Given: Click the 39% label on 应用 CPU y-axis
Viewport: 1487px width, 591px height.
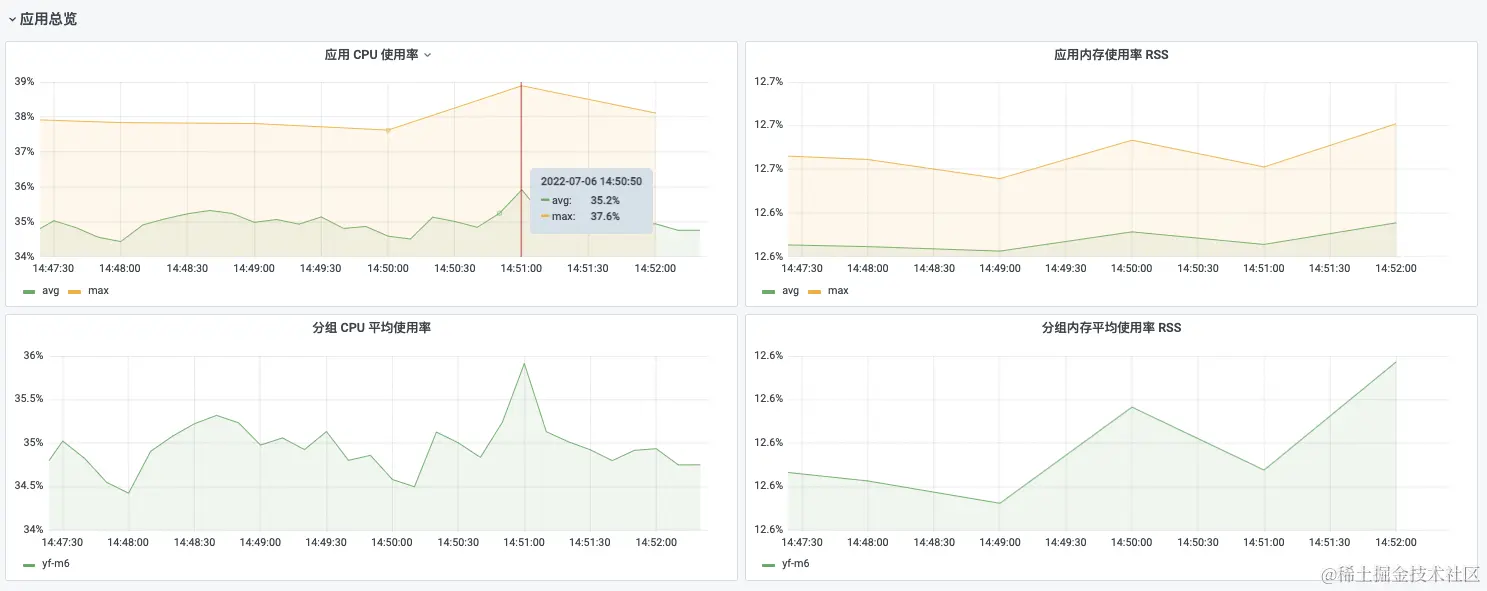Looking at the screenshot, I should (x=24, y=82).
